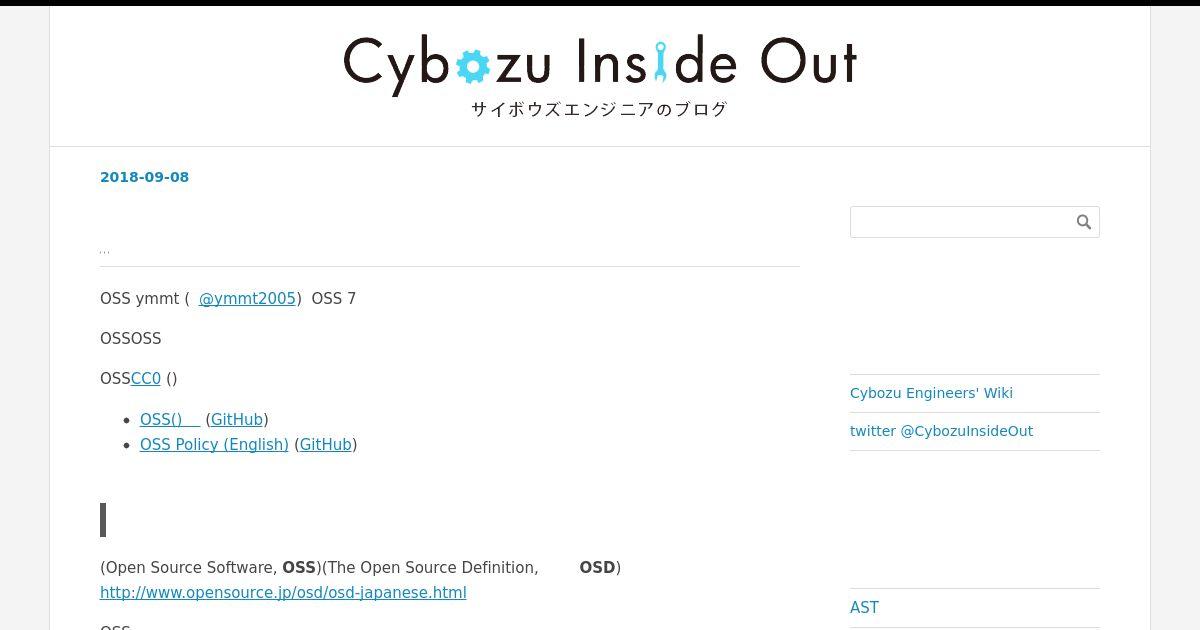Open twitter @CybozuInsideOut sidebar link
This screenshot has height=630, width=1200.
941,431
